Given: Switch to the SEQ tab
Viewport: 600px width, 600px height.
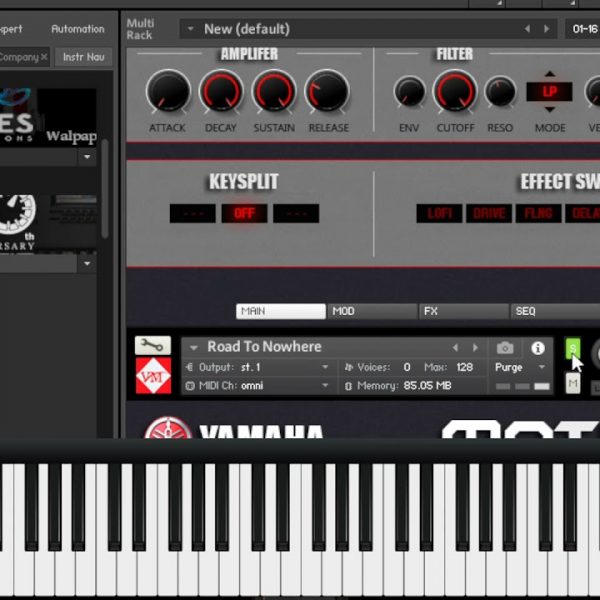Looking at the screenshot, I should click(x=556, y=311).
